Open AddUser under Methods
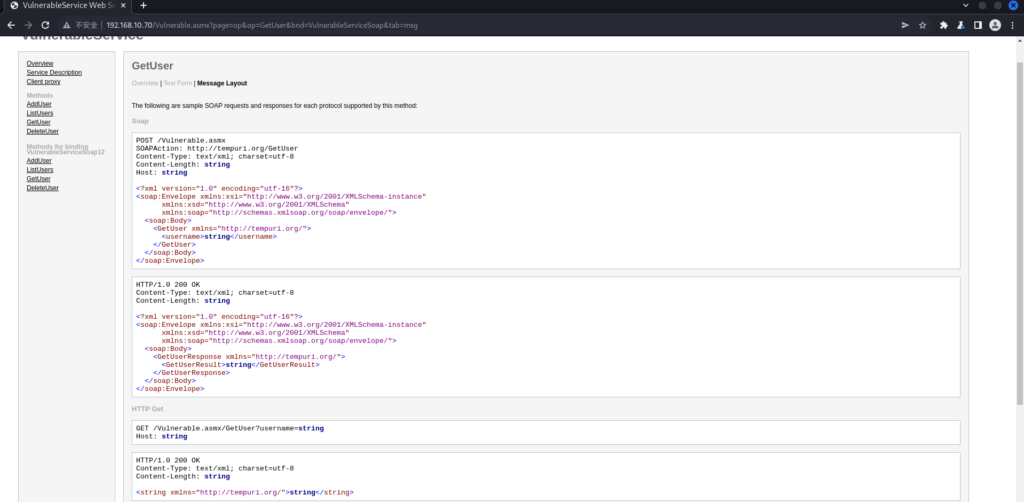 (39, 104)
